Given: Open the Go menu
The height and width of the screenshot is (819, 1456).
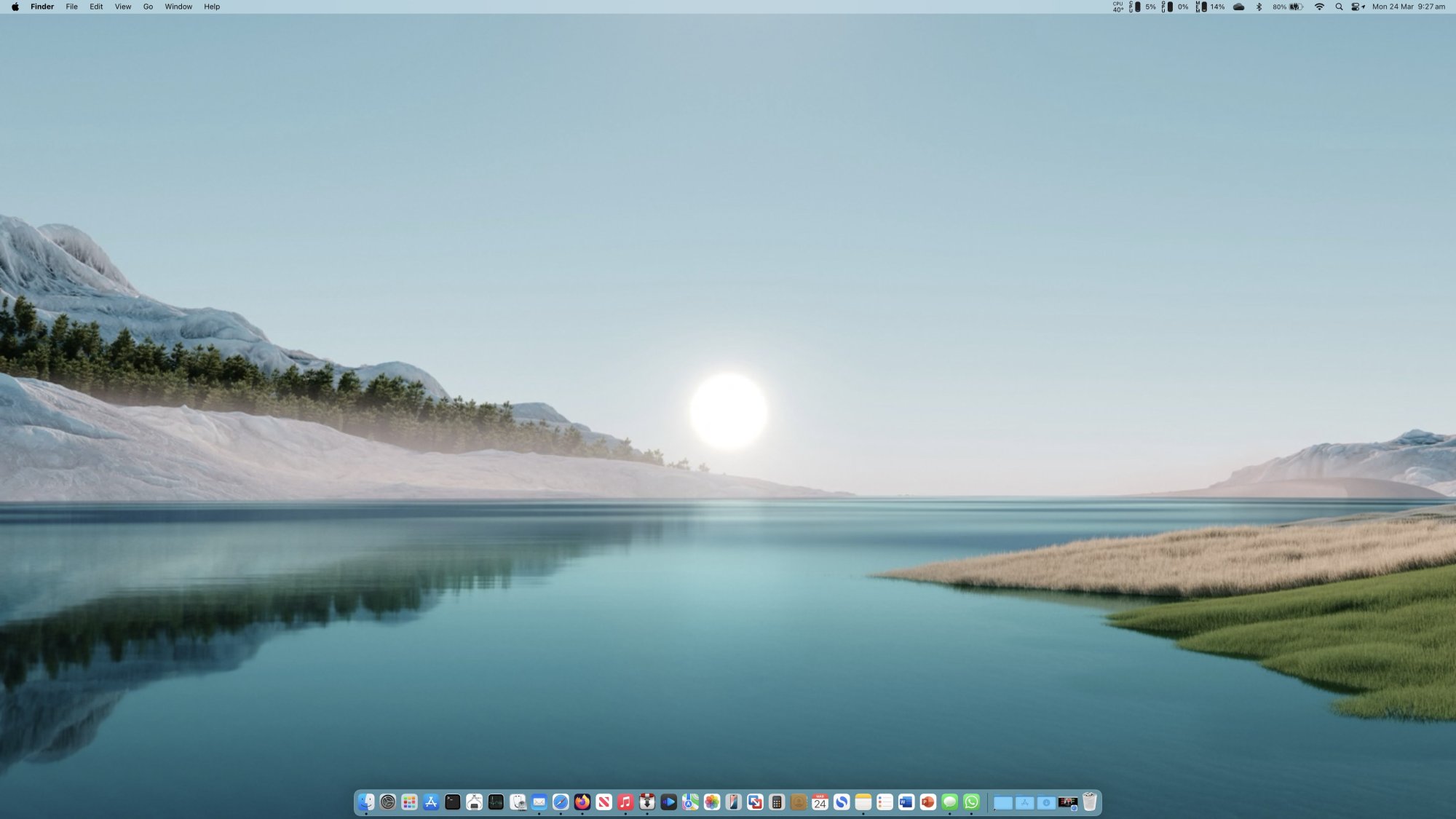Looking at the screenshot, I should 148,7.
